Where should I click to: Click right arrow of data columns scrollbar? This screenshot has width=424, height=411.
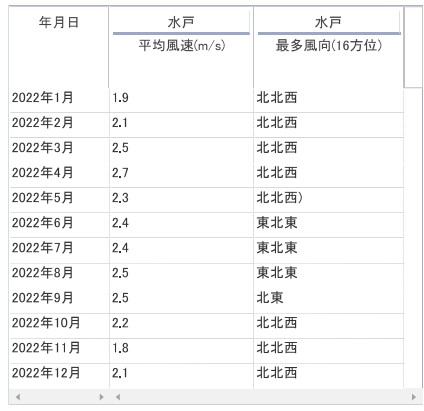tap(414, 397)
